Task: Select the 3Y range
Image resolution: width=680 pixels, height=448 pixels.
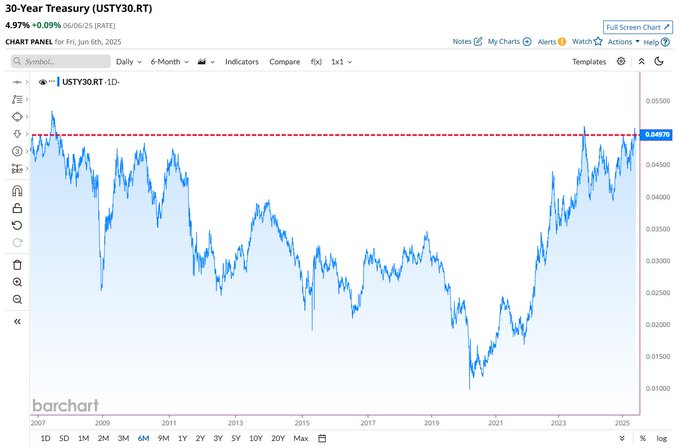Action: pyautogui.click(x=218, y=438)
